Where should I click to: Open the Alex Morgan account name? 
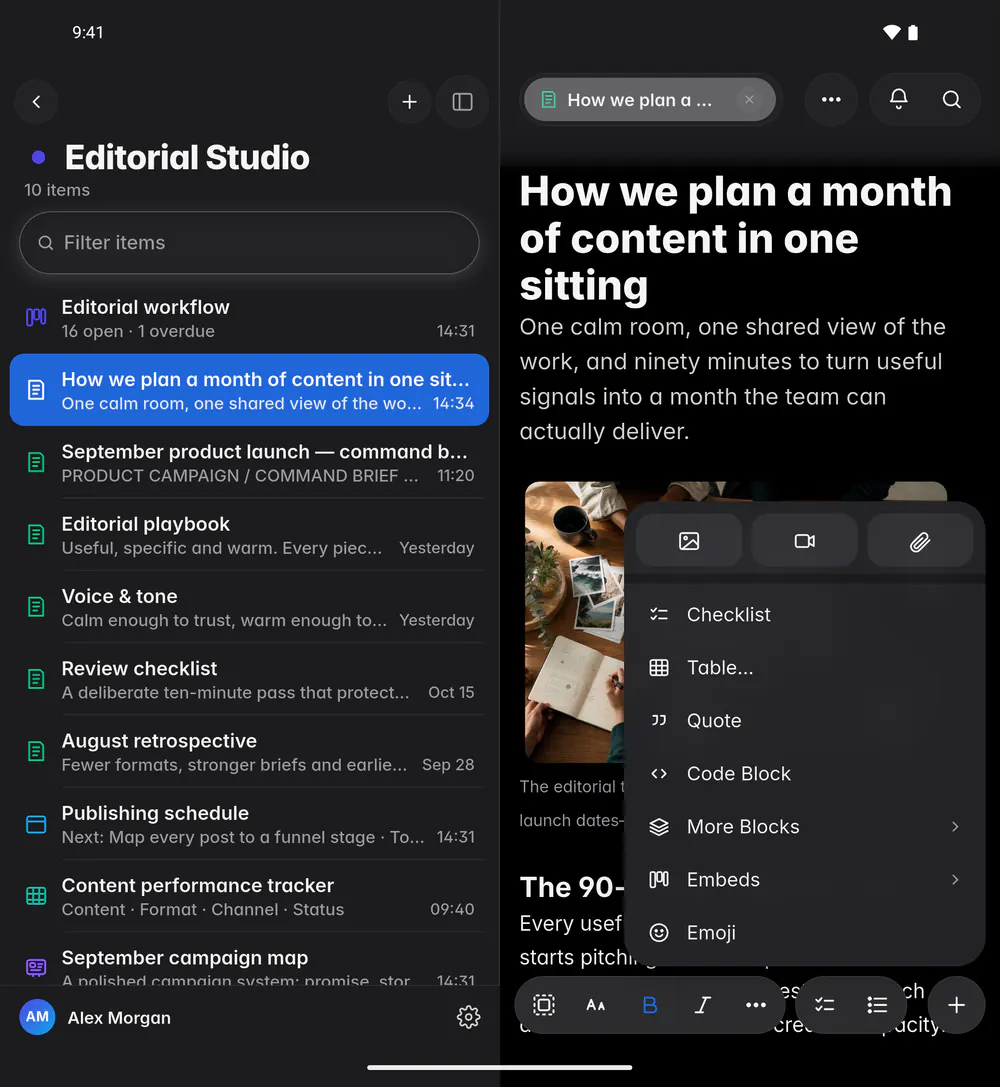point(119,1018)
